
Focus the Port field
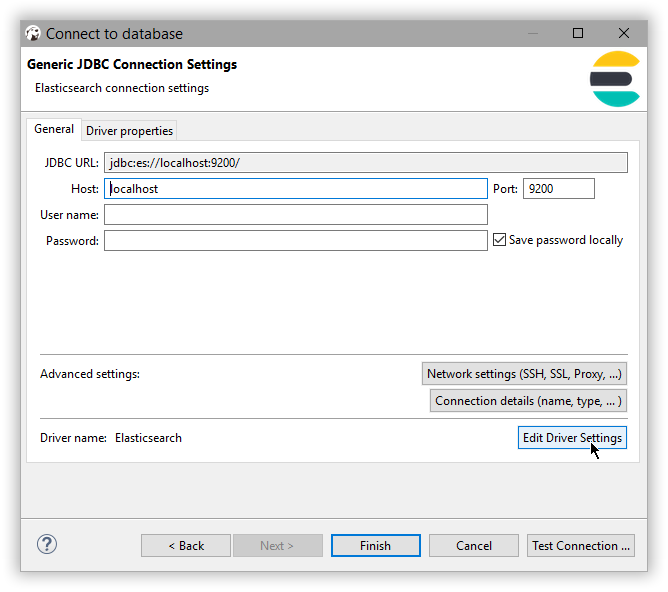(x=558, y=188)
